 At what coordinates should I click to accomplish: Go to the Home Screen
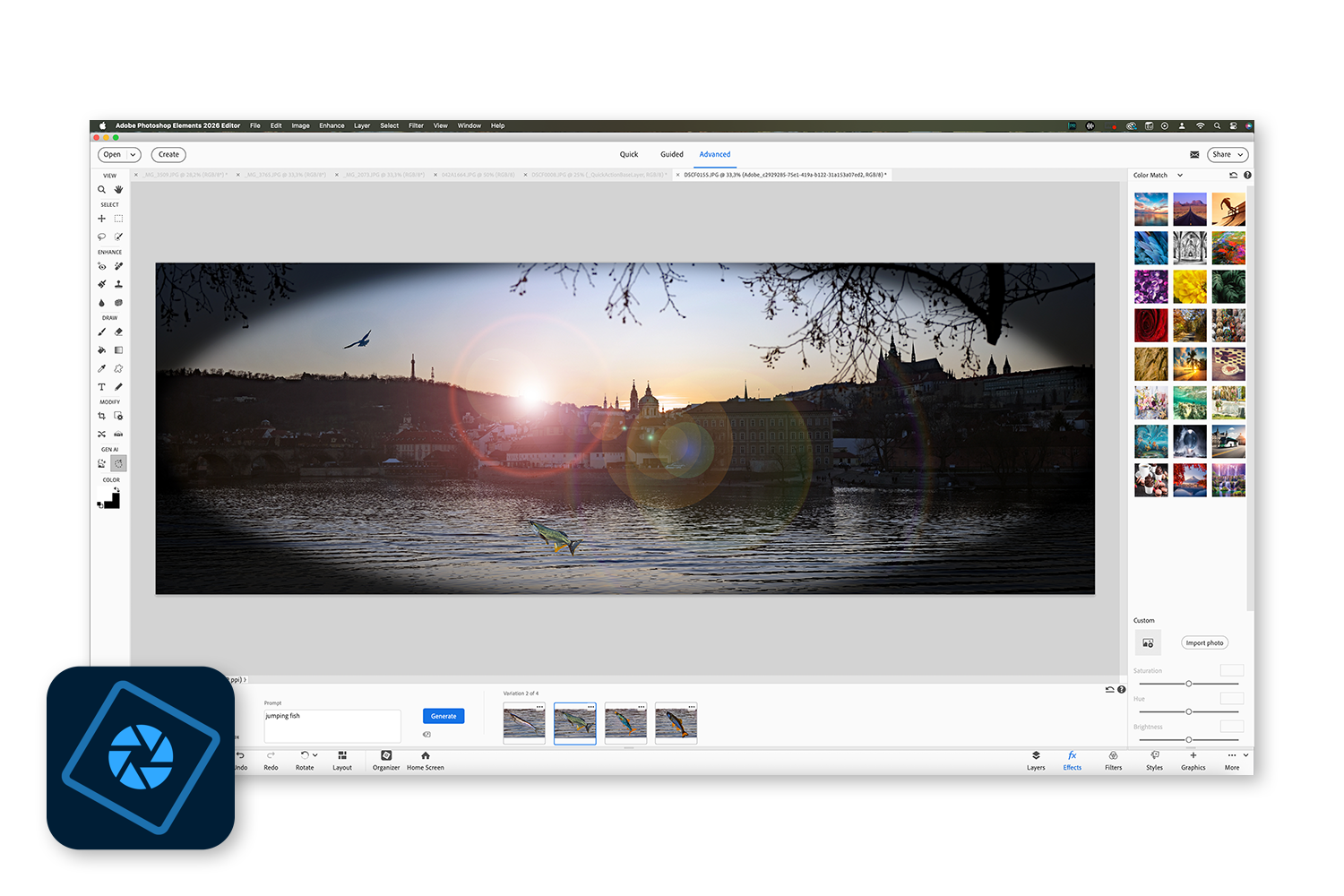(425, 761)
